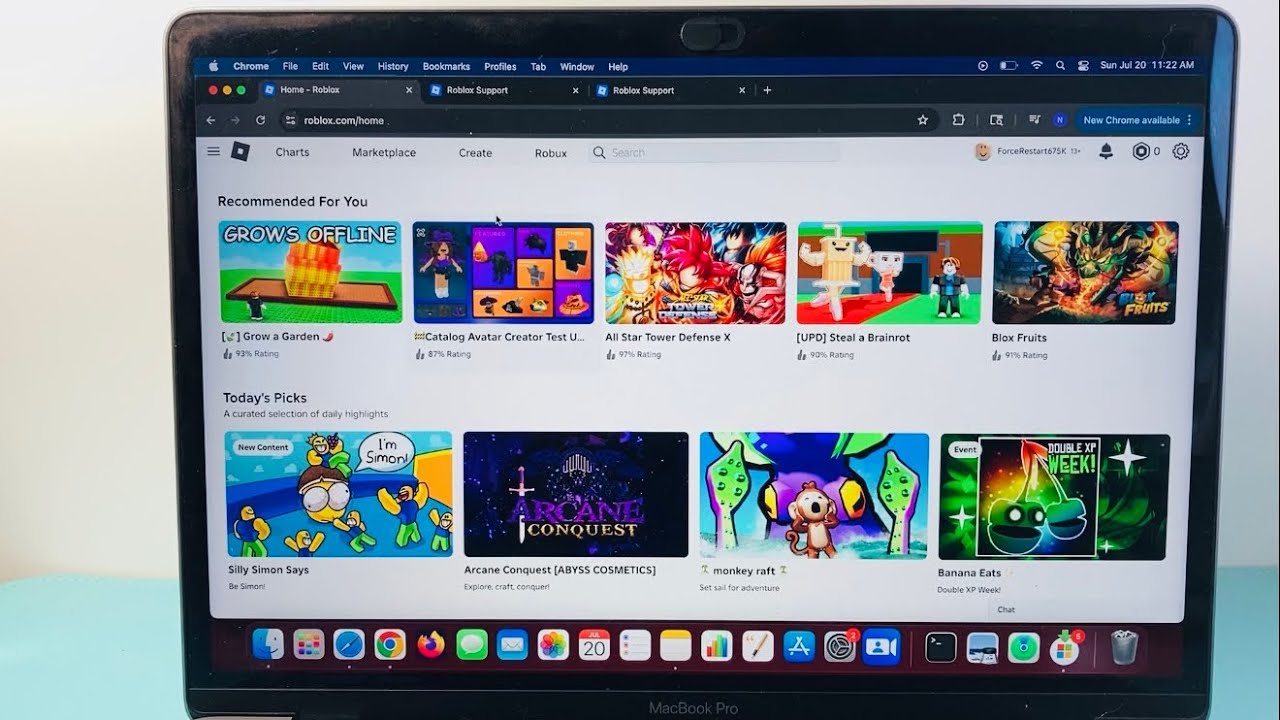Open Terminal from the Dock
The width and height of the screenshot is (1280, 720).
pyautogui.click(x=940, y=647)
